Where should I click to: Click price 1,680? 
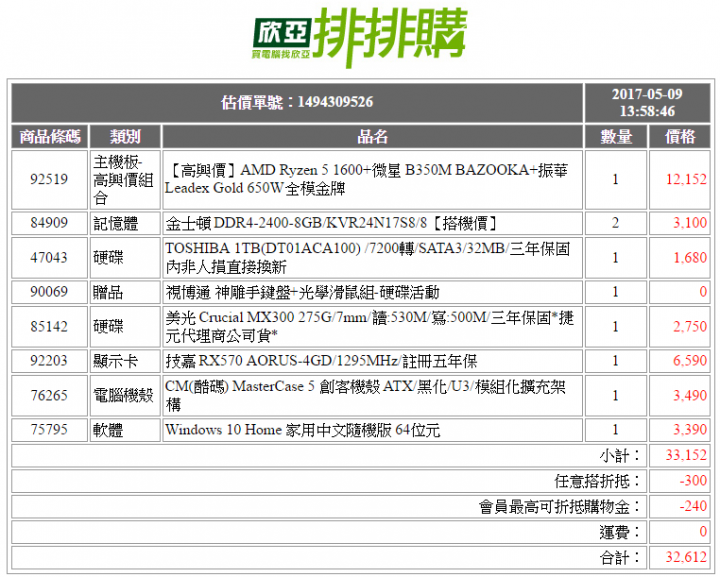click(x=690, y=258)
